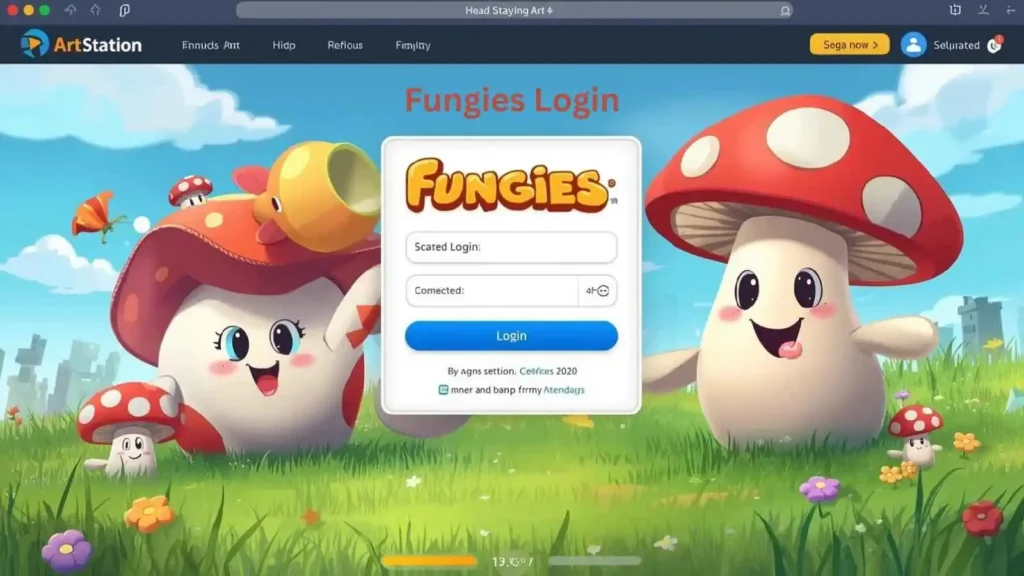This screenshot has height=576, width=1024.
Task: Click the password visibility icon in the Comected field
Action: tap(602, 291)
